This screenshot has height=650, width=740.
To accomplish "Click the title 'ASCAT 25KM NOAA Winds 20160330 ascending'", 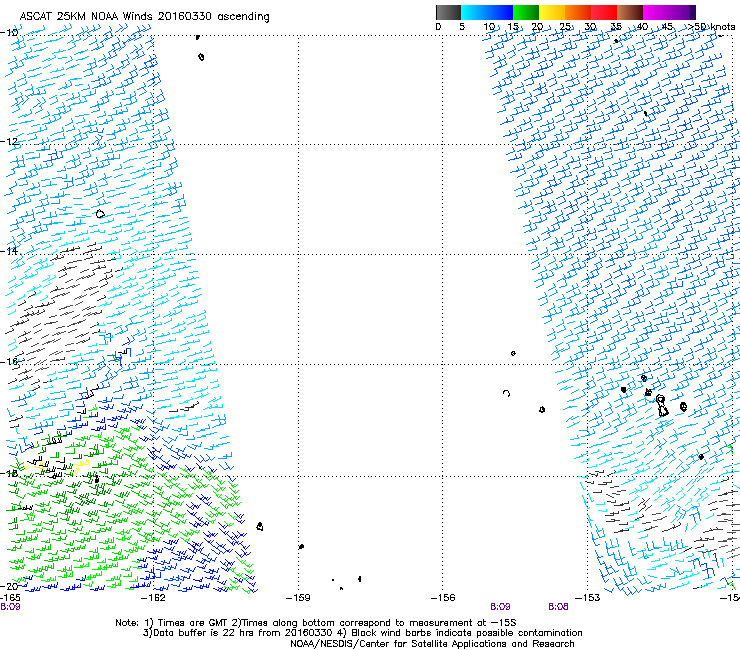I will coord(144,17).
